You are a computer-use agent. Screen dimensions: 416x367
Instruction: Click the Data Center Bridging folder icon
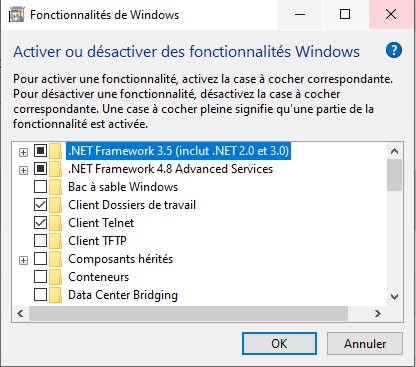pyautogui.click(x=55, y=295)
